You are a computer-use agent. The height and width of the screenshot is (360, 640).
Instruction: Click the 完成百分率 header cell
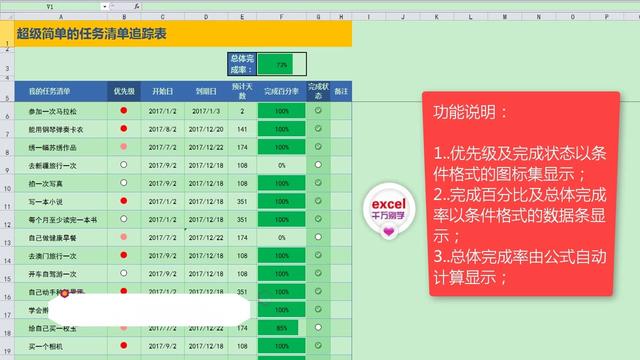(282, 91)
